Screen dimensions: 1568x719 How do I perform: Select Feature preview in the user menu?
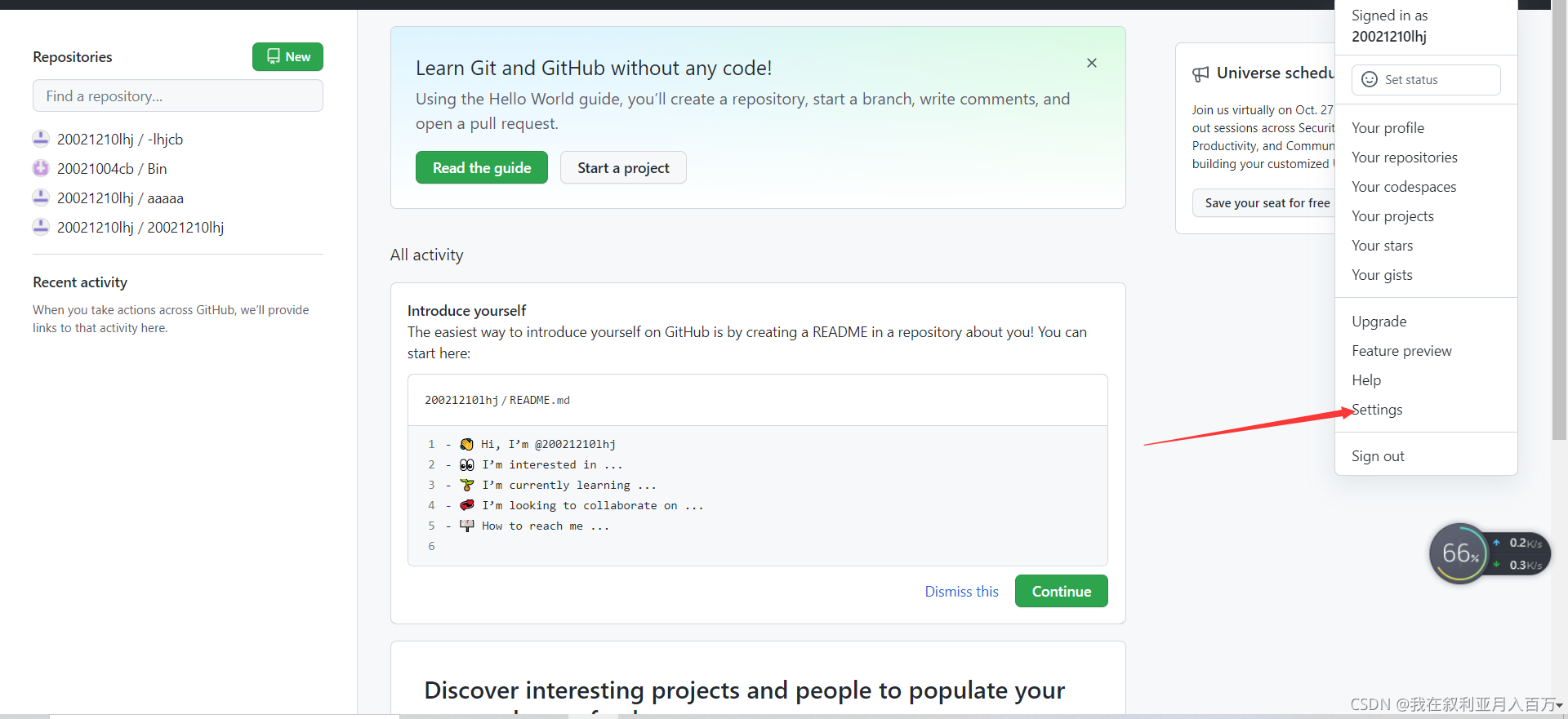click(x=1401, y=351)
